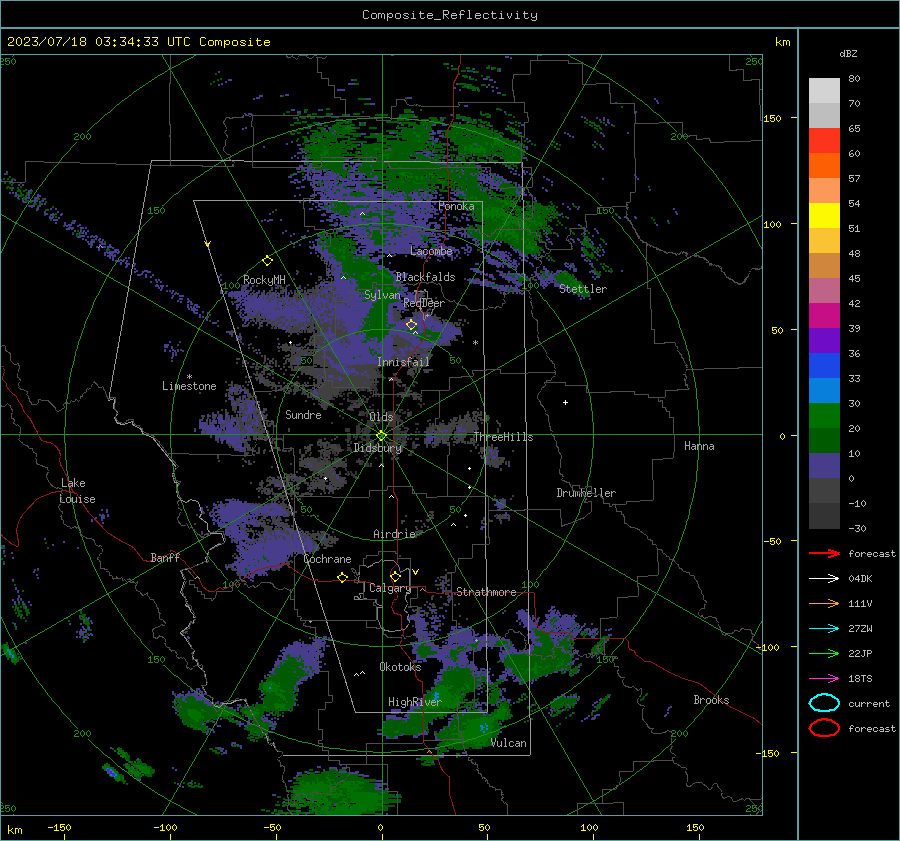Click the purple swatch between 39 and 36 dBZ

tap(824, 341)
